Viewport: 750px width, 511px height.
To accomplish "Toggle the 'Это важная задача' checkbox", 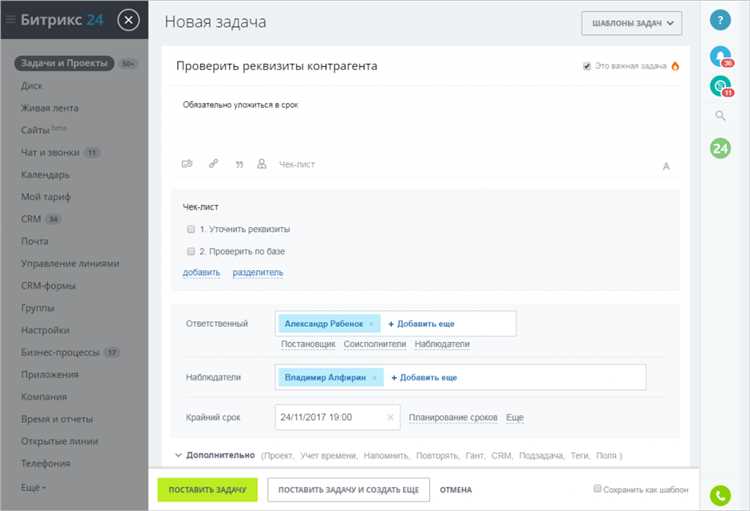I will [587, 66].
